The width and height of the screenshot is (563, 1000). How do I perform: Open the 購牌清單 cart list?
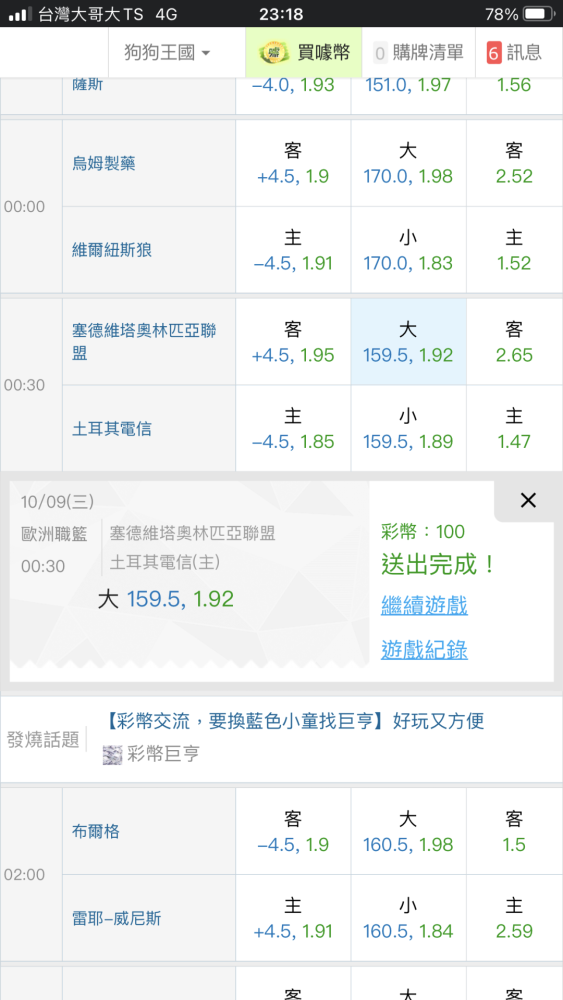(418, 53)
